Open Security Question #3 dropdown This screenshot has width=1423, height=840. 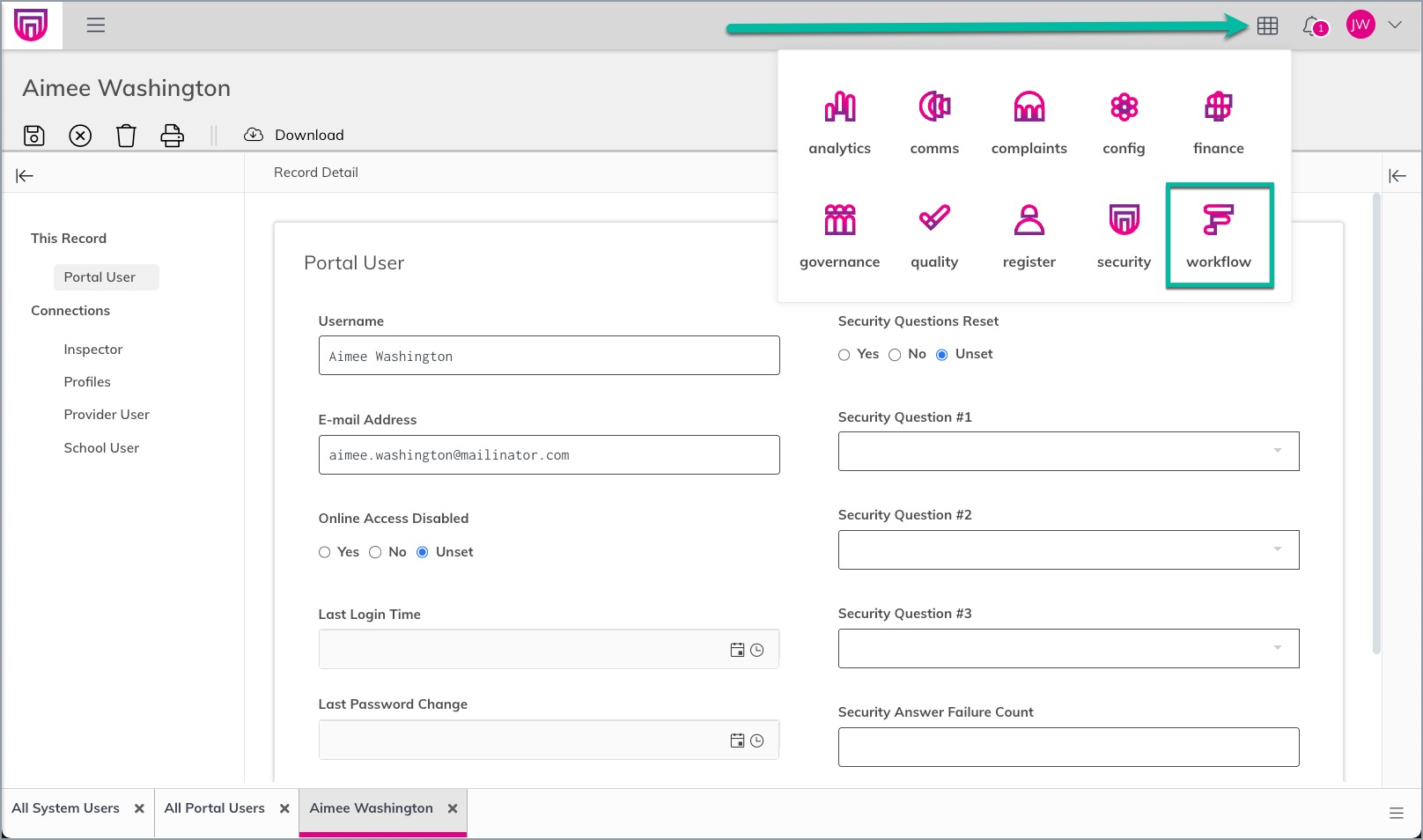[1068, 648]
